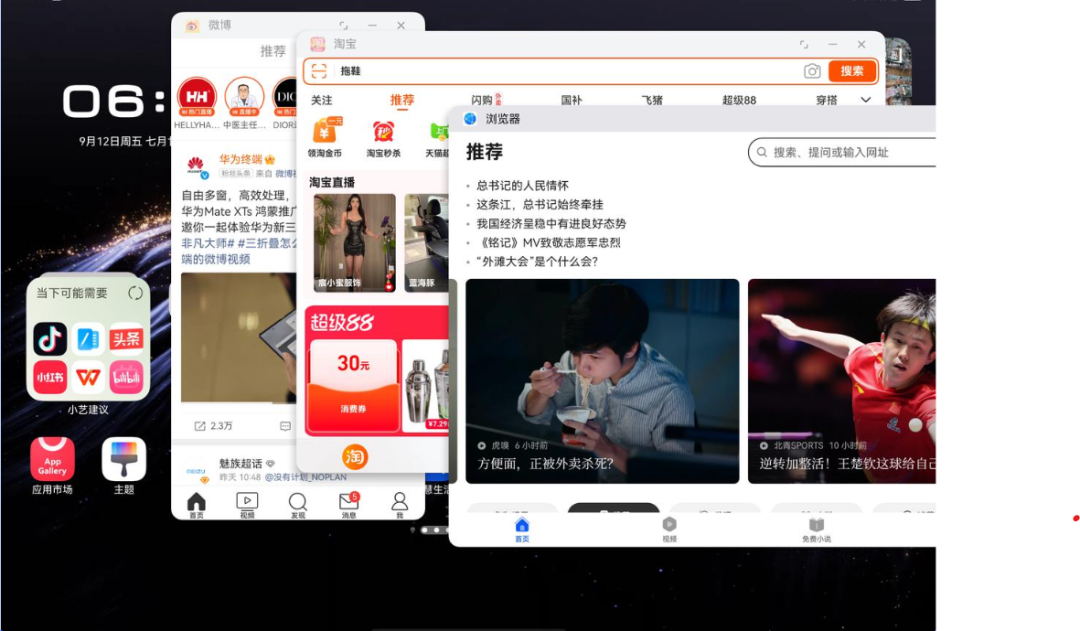
Task: Click the browser address and search box
Action: [842, 152]
